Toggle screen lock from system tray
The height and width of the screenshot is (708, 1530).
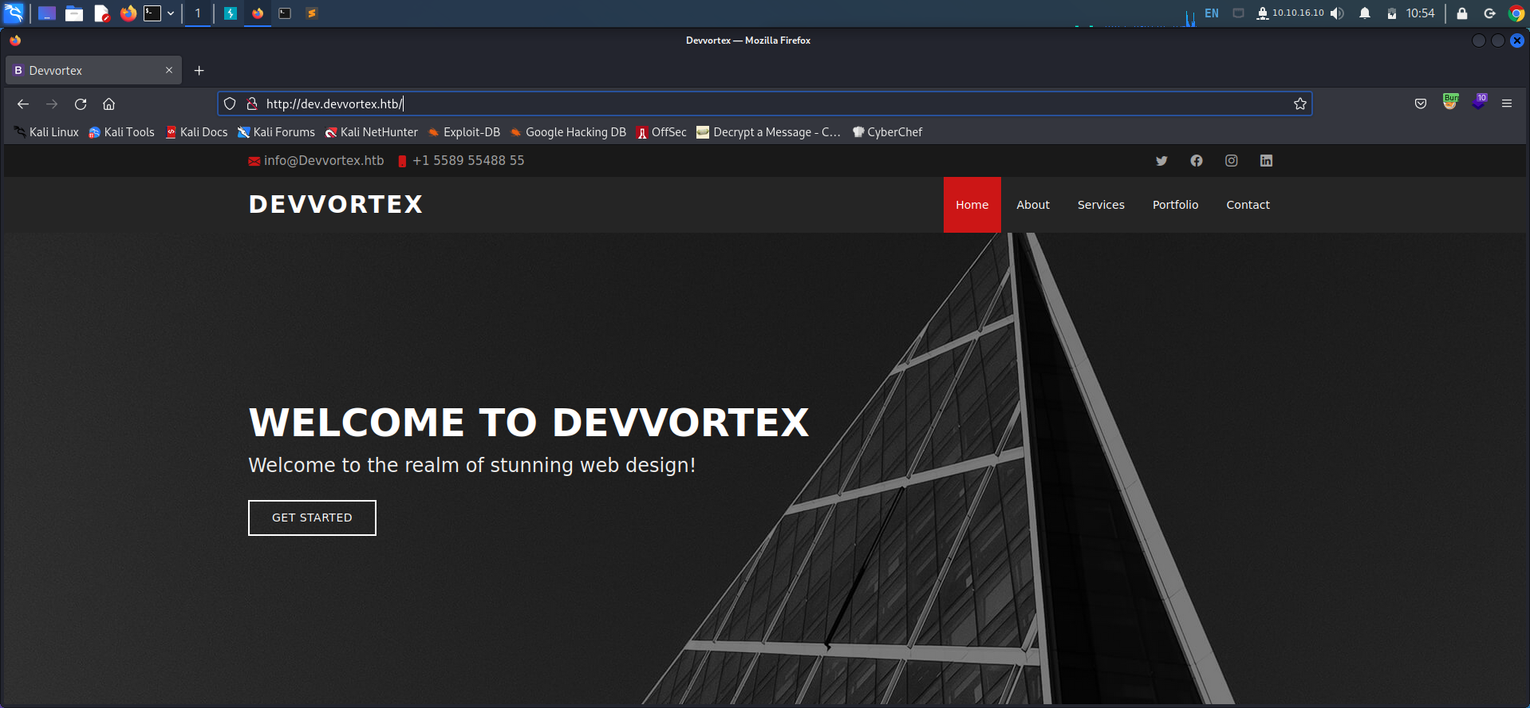click(1462, 13)
